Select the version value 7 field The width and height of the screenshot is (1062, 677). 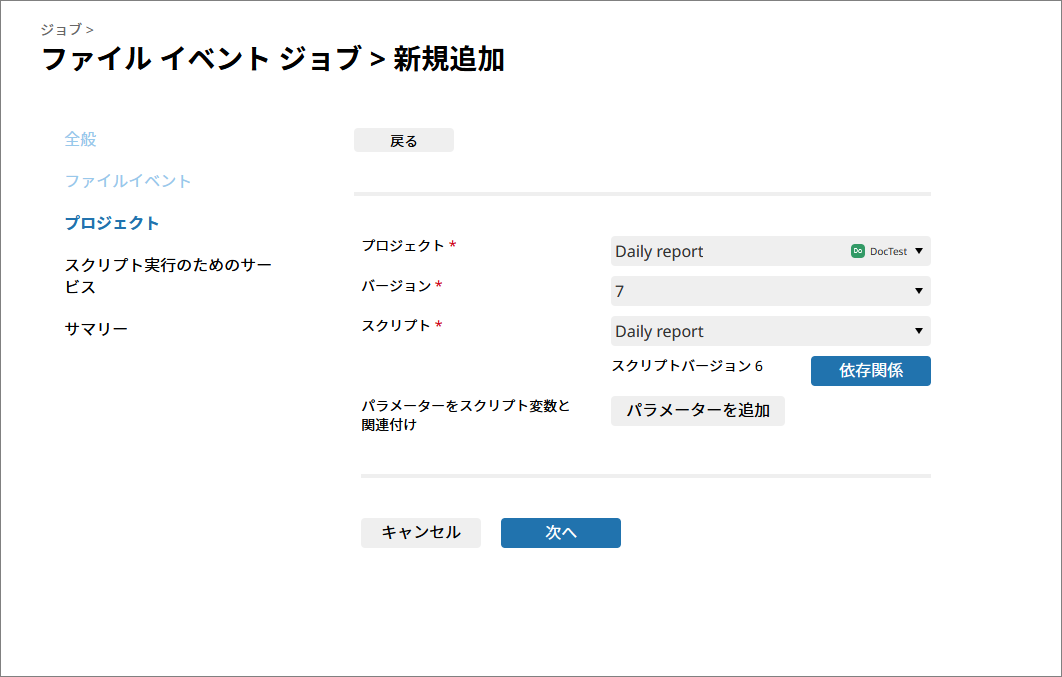click(760, 291)
